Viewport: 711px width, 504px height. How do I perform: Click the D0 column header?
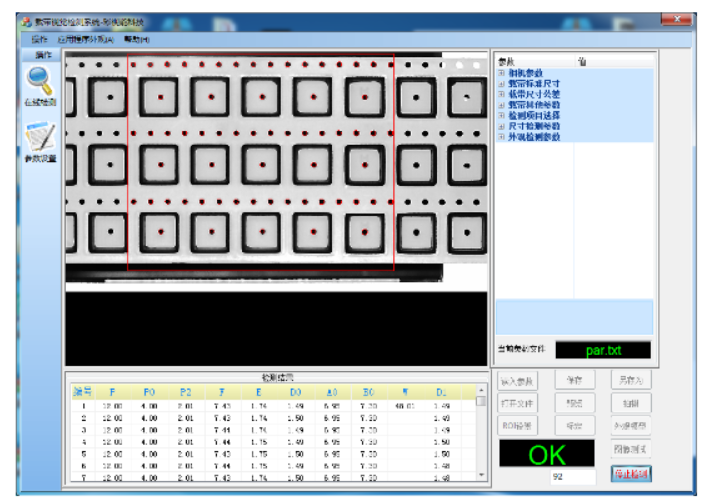[x=295, y=392]
